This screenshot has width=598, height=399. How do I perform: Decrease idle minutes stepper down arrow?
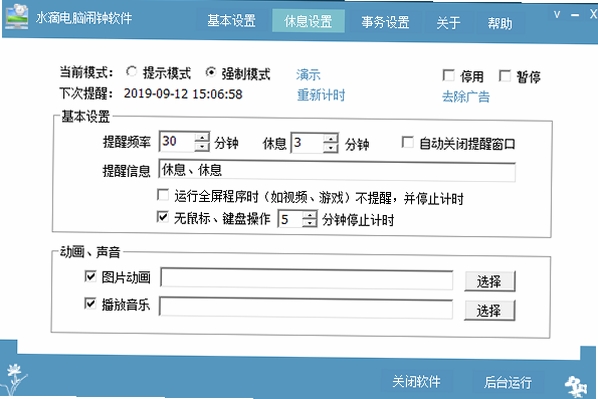(x=309, y=224)
